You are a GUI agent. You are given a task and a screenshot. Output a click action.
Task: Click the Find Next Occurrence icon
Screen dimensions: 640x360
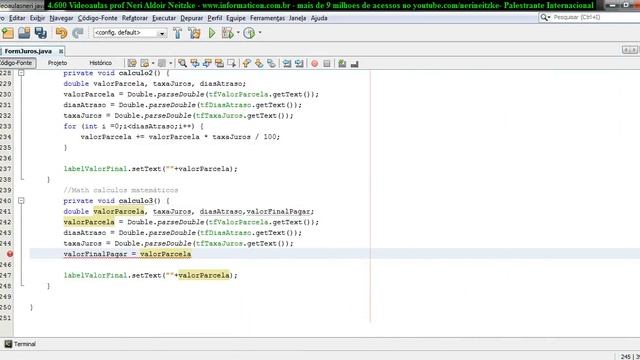[x=207, y=63]
